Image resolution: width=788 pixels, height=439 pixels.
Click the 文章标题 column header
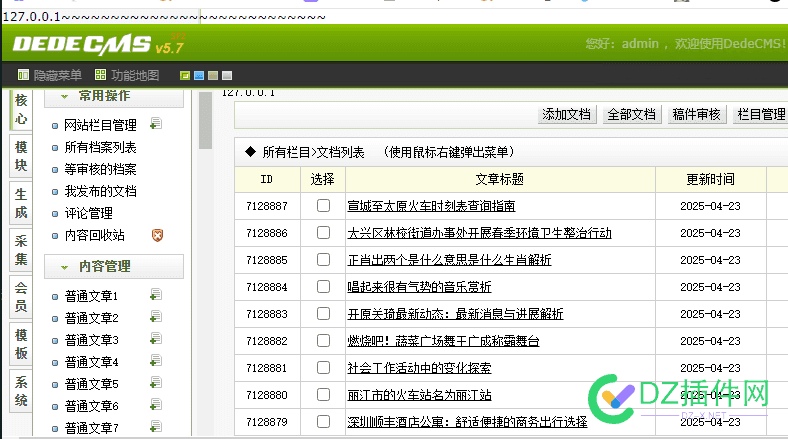click(500, 179)
